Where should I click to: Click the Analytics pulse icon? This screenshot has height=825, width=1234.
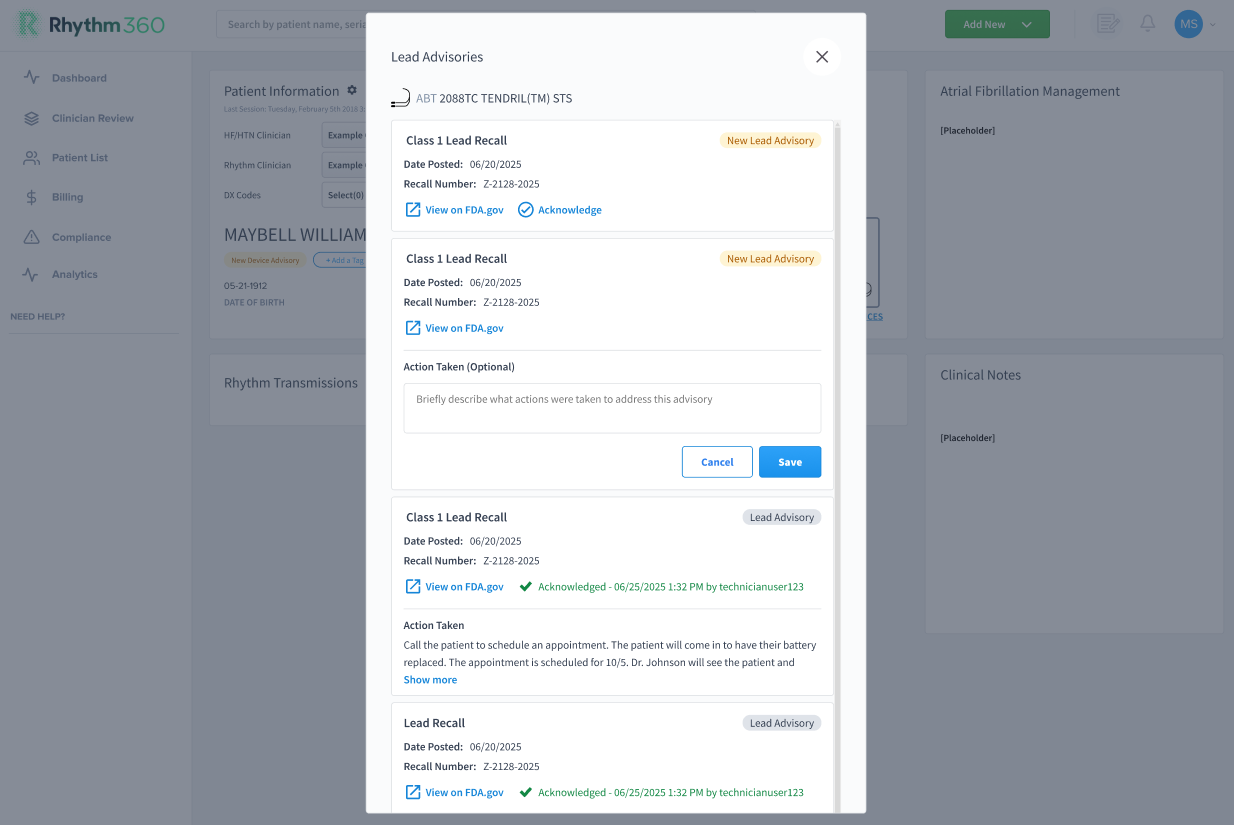(32, 274)
